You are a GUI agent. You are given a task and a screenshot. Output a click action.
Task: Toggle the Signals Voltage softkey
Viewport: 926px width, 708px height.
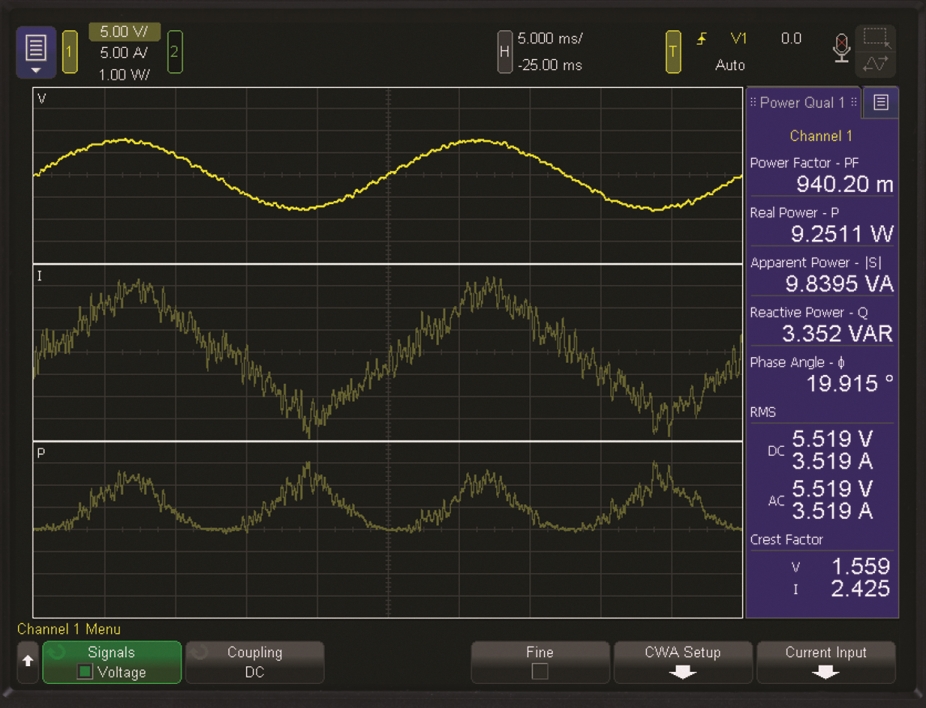pyautogui.click(x=112, y=662)
